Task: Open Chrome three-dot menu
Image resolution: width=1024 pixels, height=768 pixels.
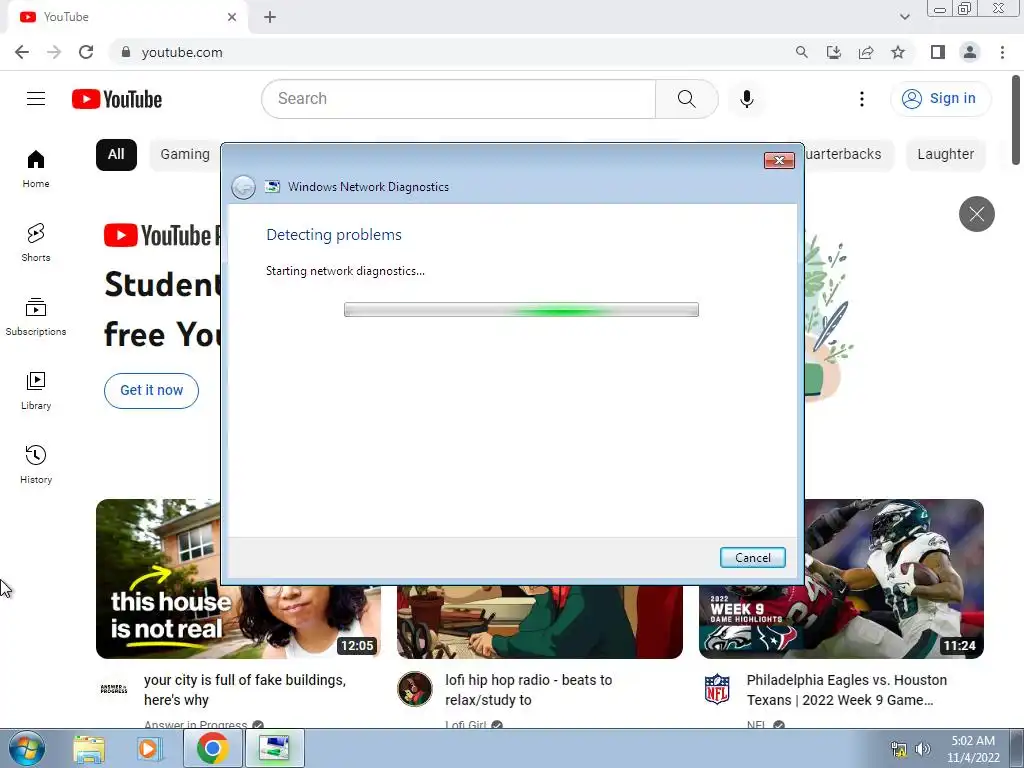Action: click(x=1002, y=52)
